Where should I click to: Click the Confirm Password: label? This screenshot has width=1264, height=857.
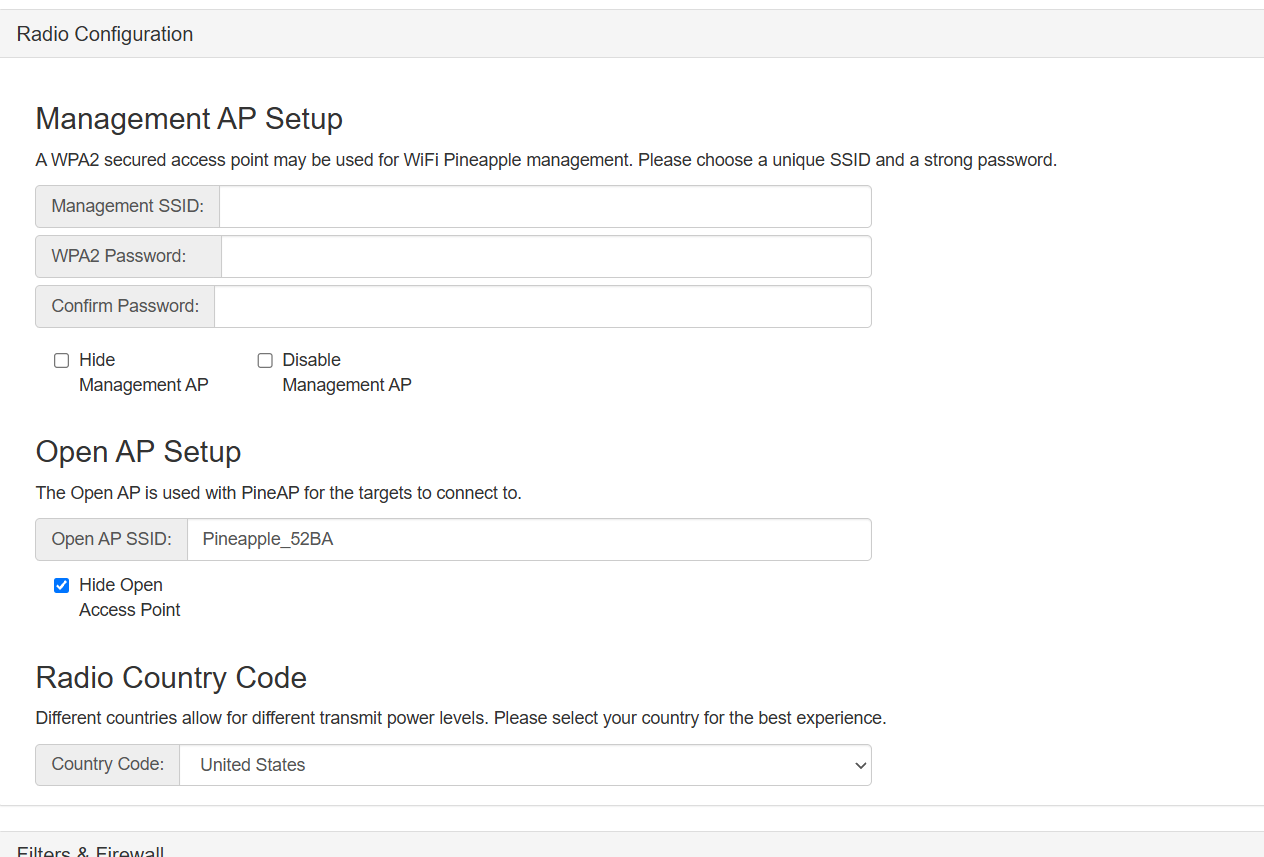coord(125,306)
